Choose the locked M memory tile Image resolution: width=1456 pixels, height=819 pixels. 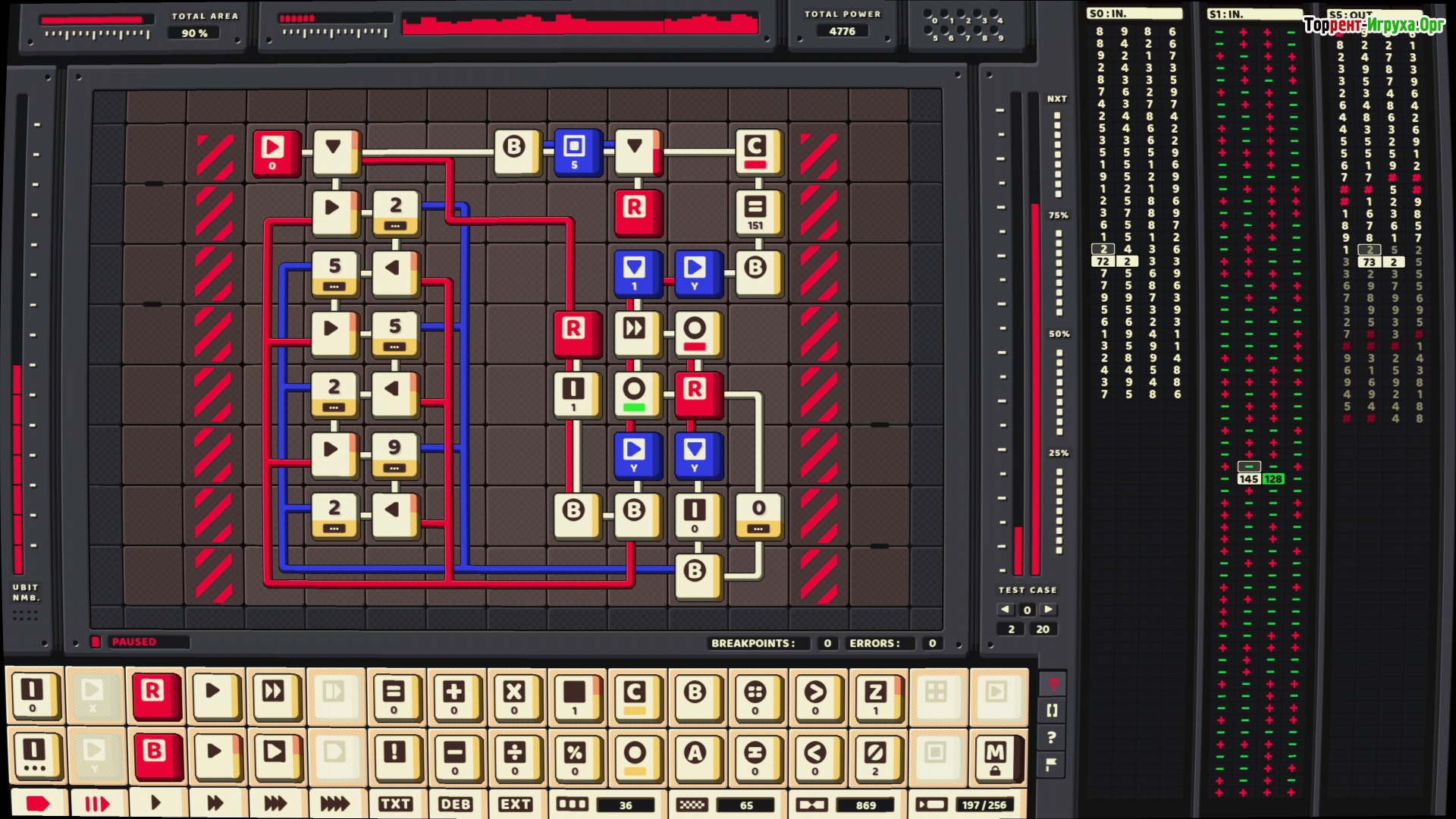[x=996, y=755]
